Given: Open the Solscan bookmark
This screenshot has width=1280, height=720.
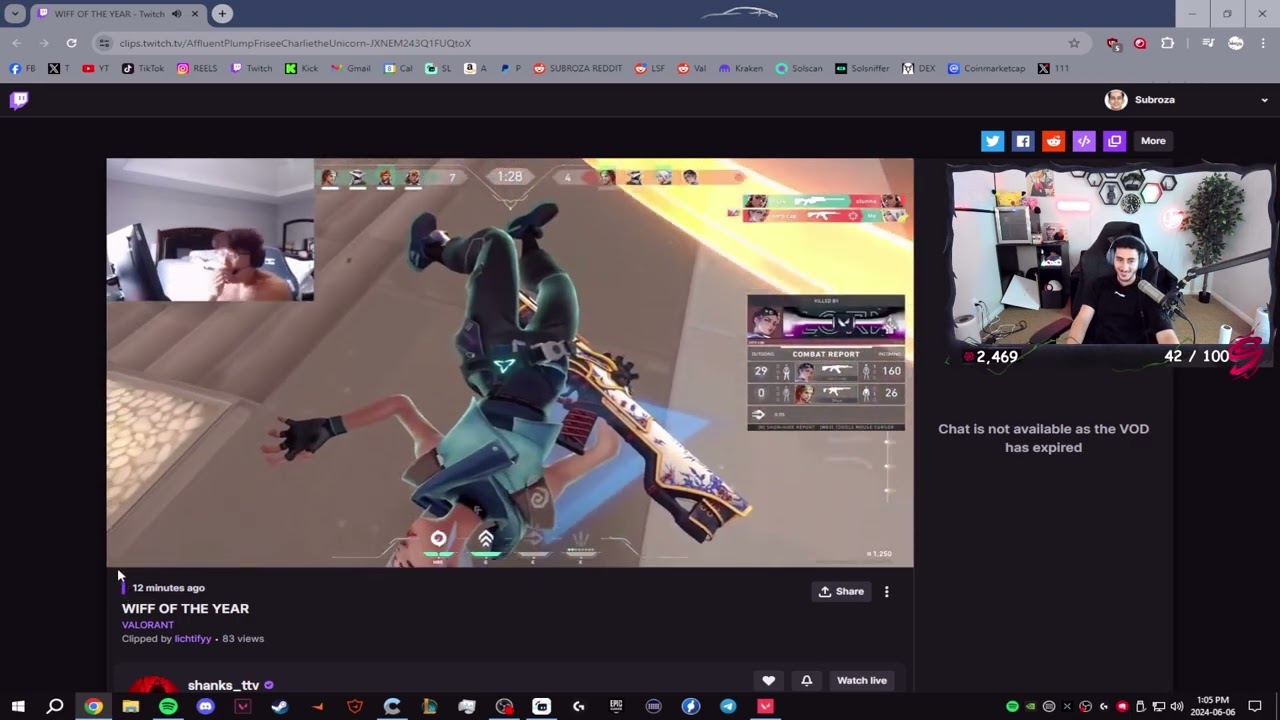Looking at the screenshot, I should click(799, 68).
